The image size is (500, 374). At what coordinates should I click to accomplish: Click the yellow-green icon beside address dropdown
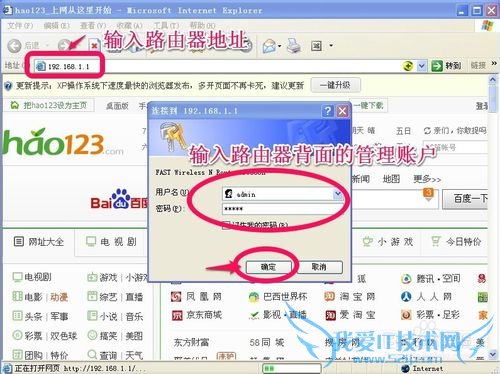[x=408, y=66]
